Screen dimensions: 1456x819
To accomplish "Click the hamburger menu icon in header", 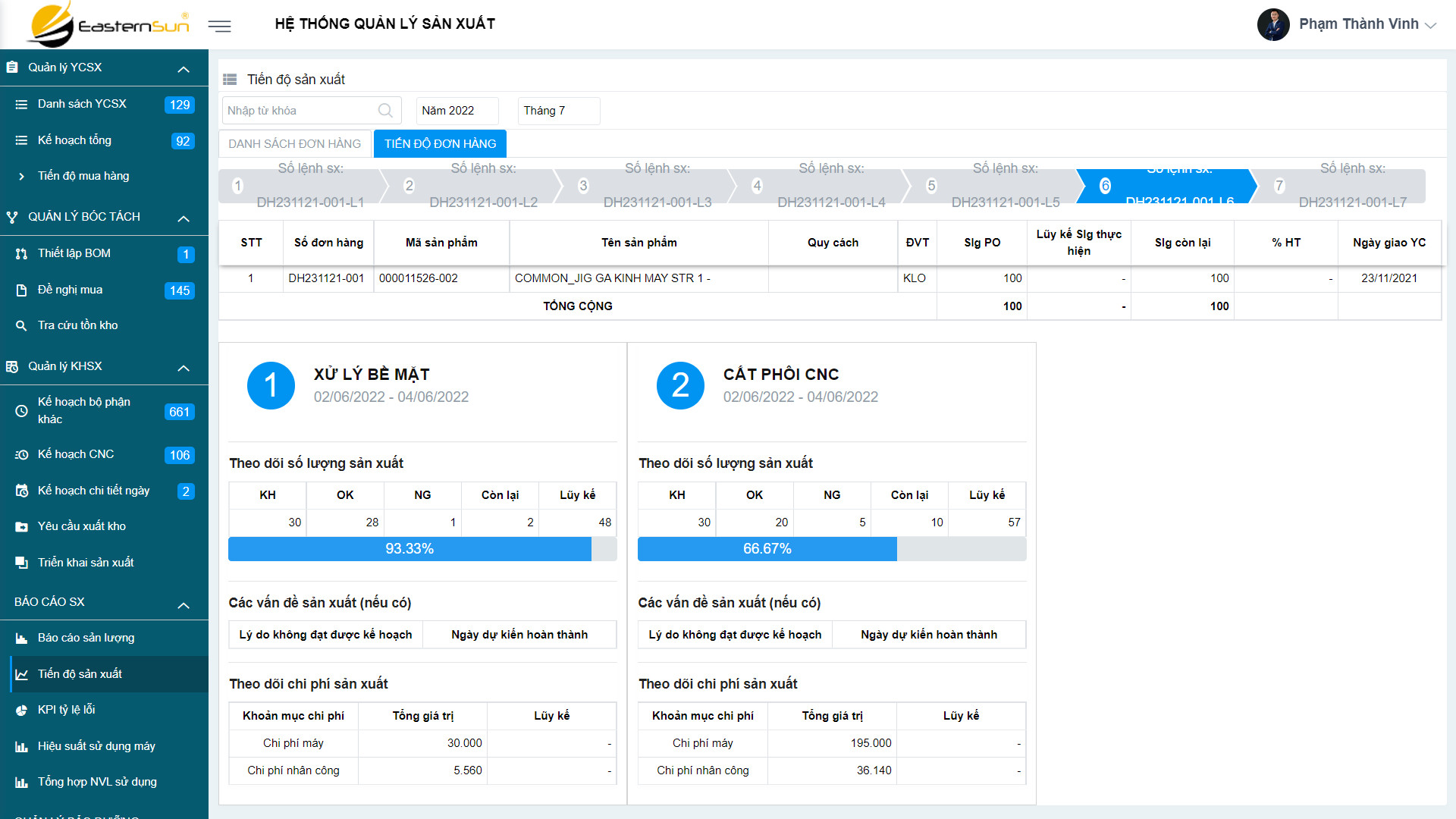I will pos(219,27).
